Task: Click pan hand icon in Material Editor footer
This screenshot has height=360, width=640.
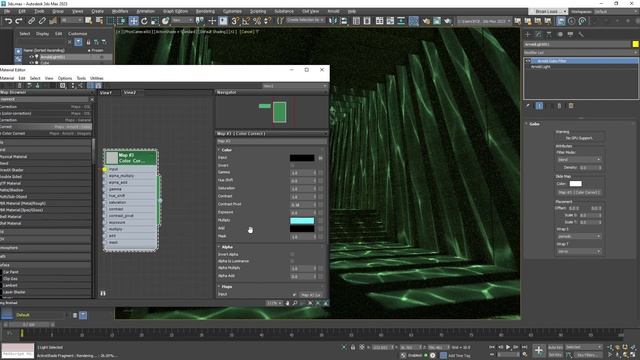Action: tap(287, 303)
